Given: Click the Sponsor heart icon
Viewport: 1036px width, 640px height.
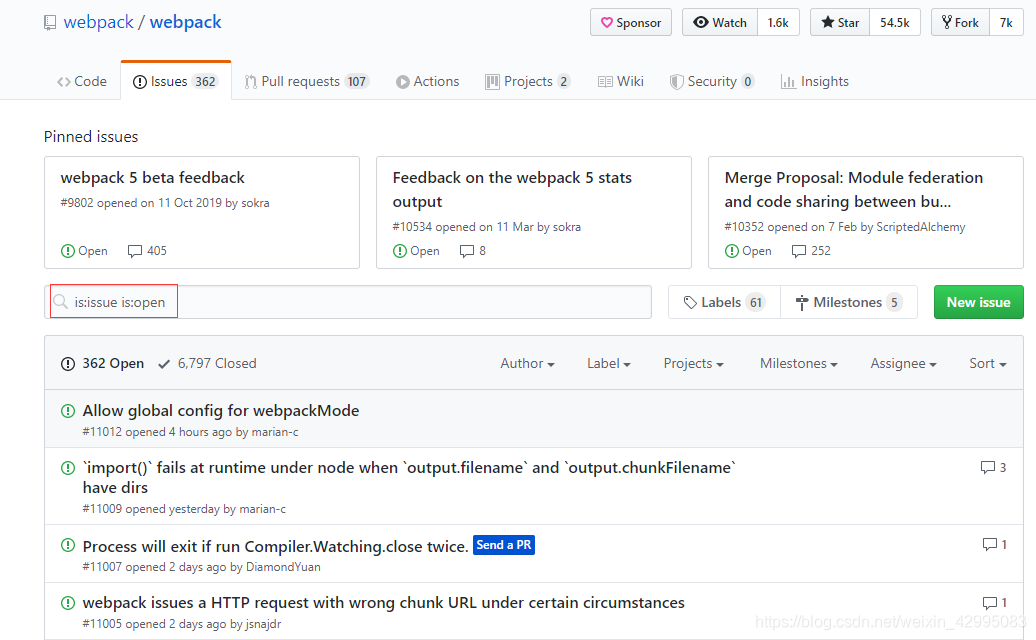Looking at the screenshot, I should click(607, 22).
